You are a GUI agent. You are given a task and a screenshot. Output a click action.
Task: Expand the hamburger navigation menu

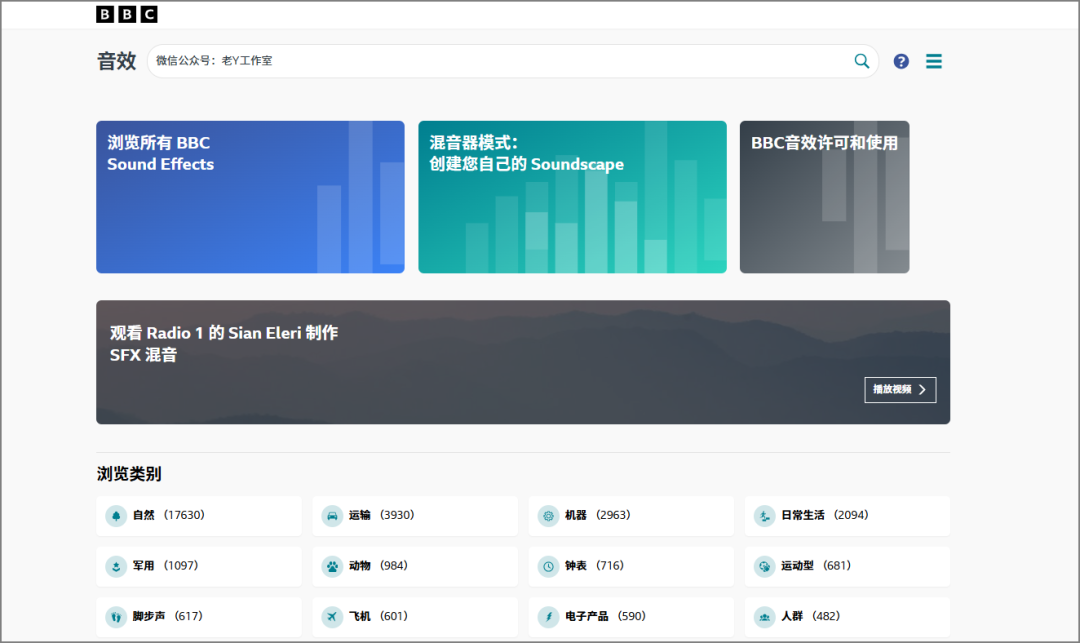click(x=933, y=61)
